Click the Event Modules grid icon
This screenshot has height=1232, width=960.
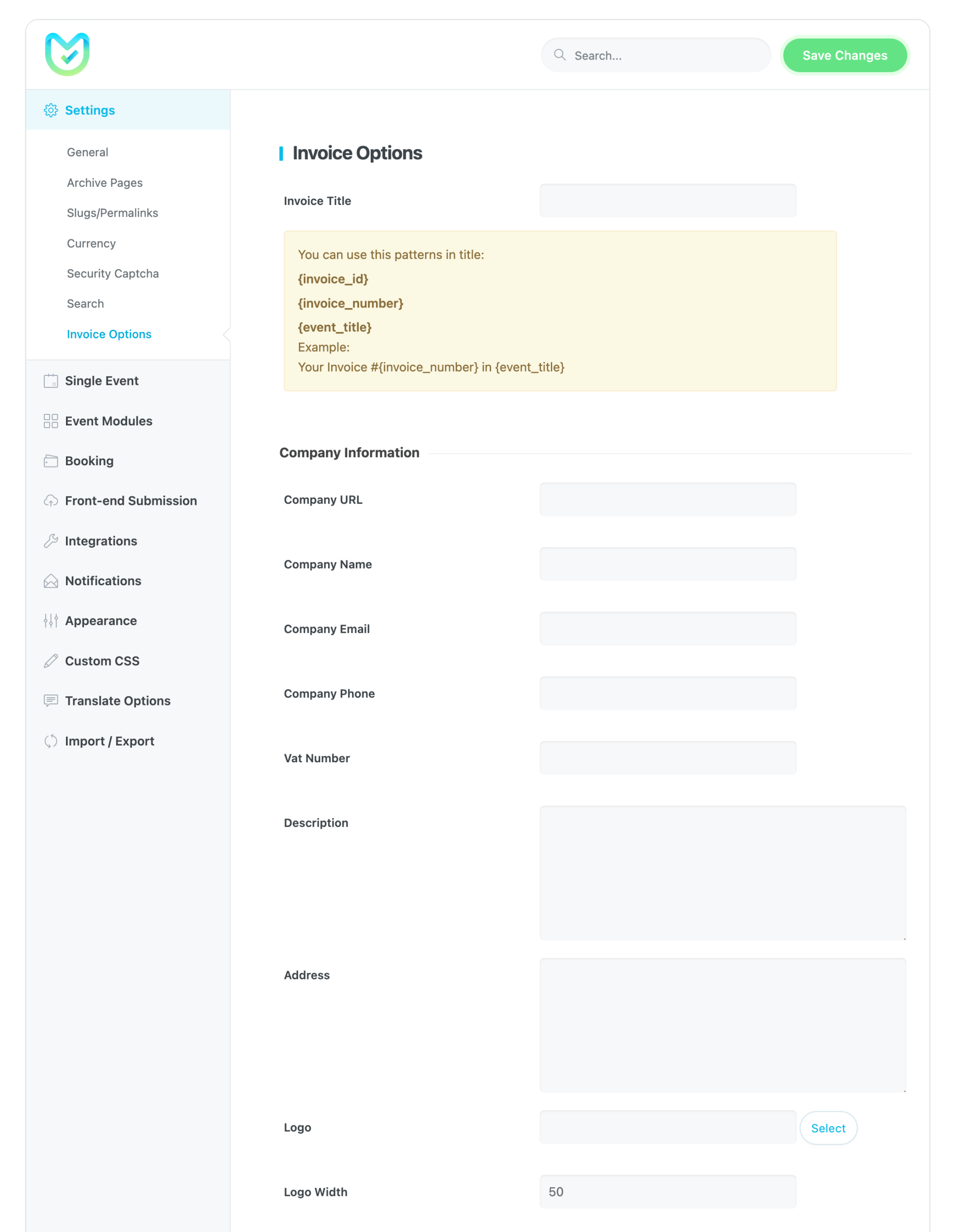pos(51,421)
